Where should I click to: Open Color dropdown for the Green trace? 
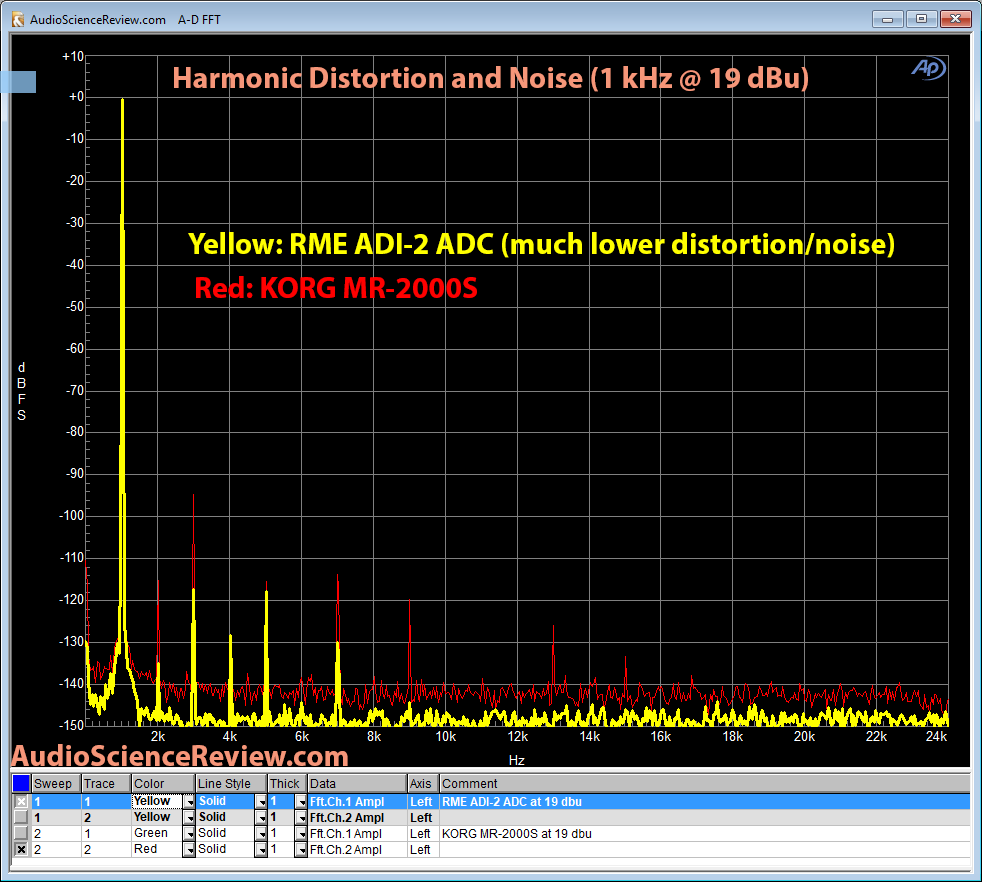click(189, 833)
